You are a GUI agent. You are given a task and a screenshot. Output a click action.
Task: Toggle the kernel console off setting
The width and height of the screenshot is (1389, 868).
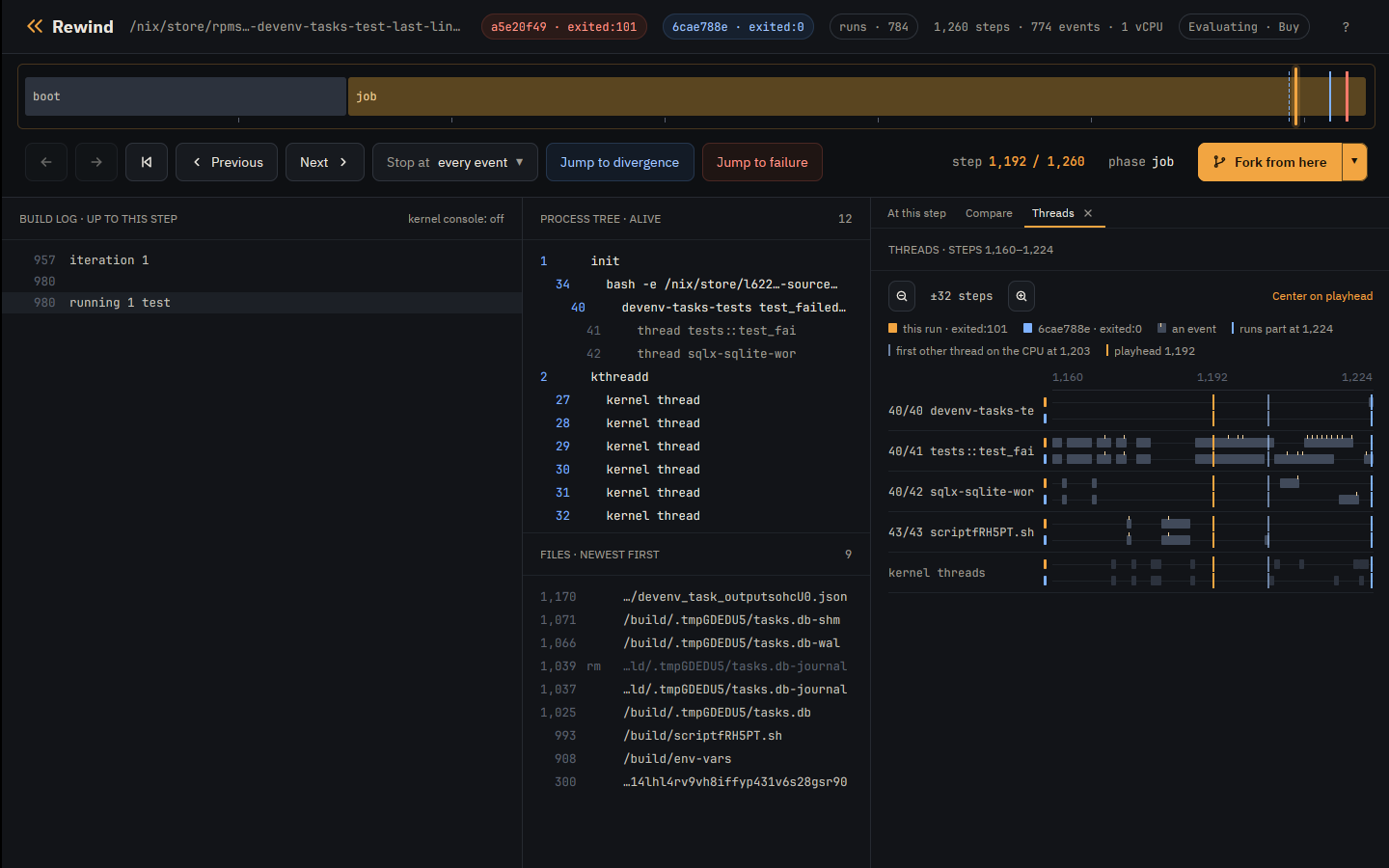(455, 219)
